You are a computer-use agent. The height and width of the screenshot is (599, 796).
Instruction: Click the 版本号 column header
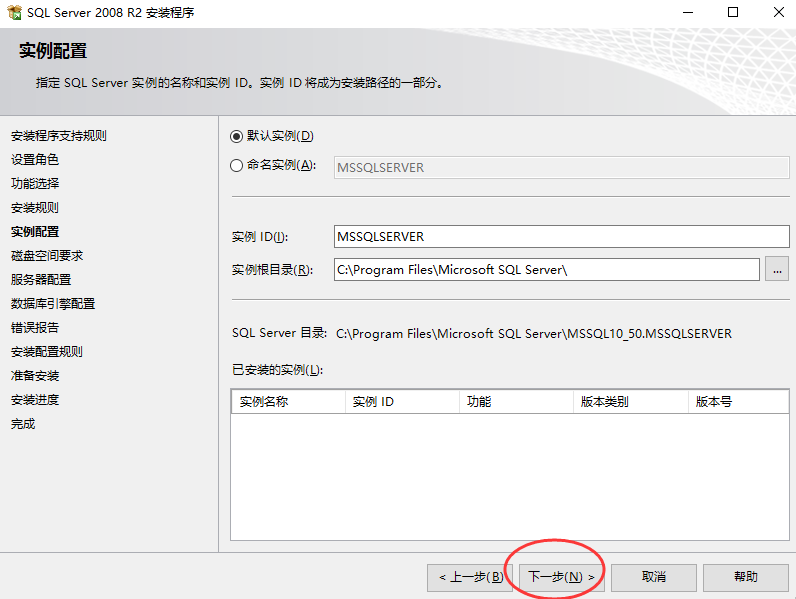point(739,402)
